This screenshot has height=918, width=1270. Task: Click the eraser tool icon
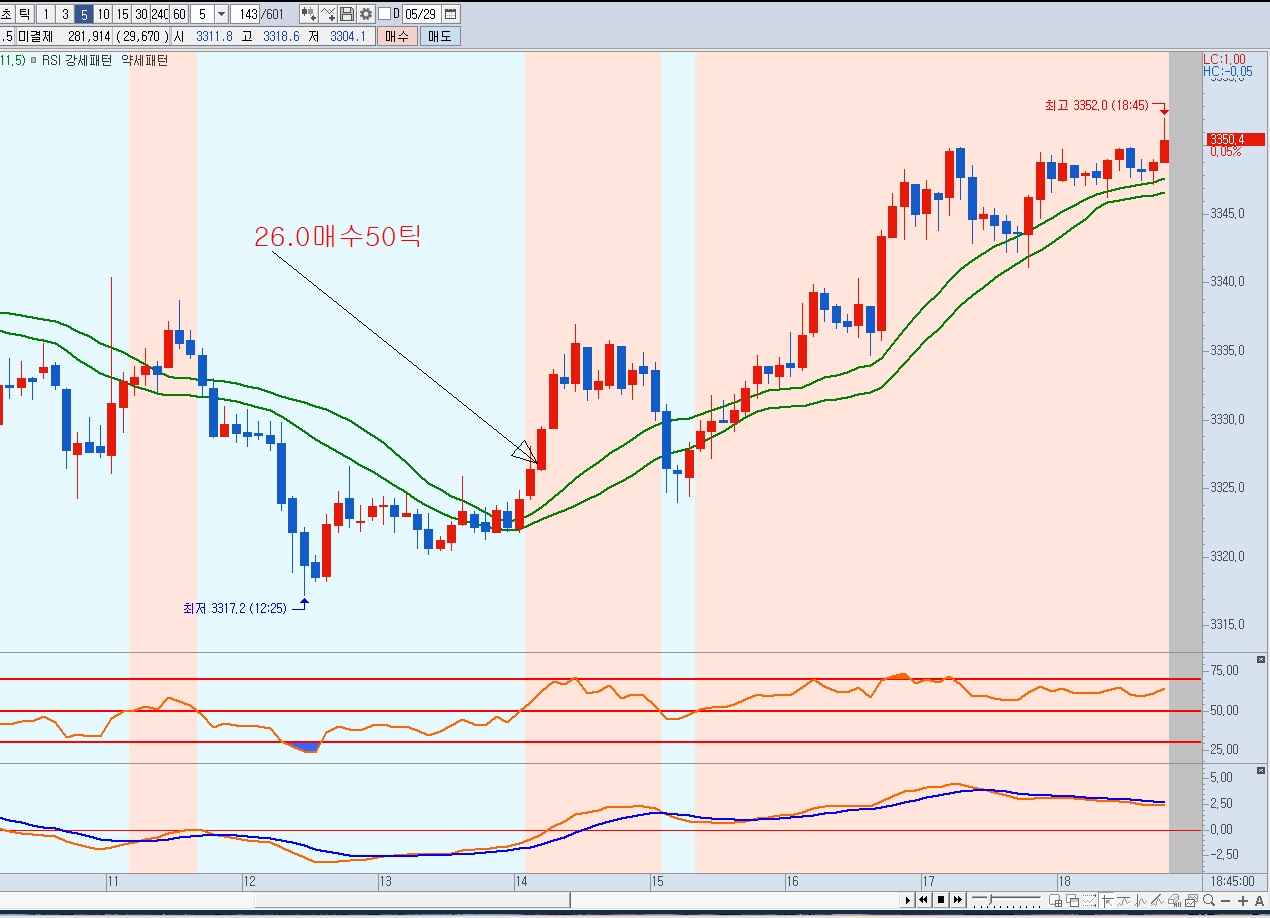point(1174,900)
